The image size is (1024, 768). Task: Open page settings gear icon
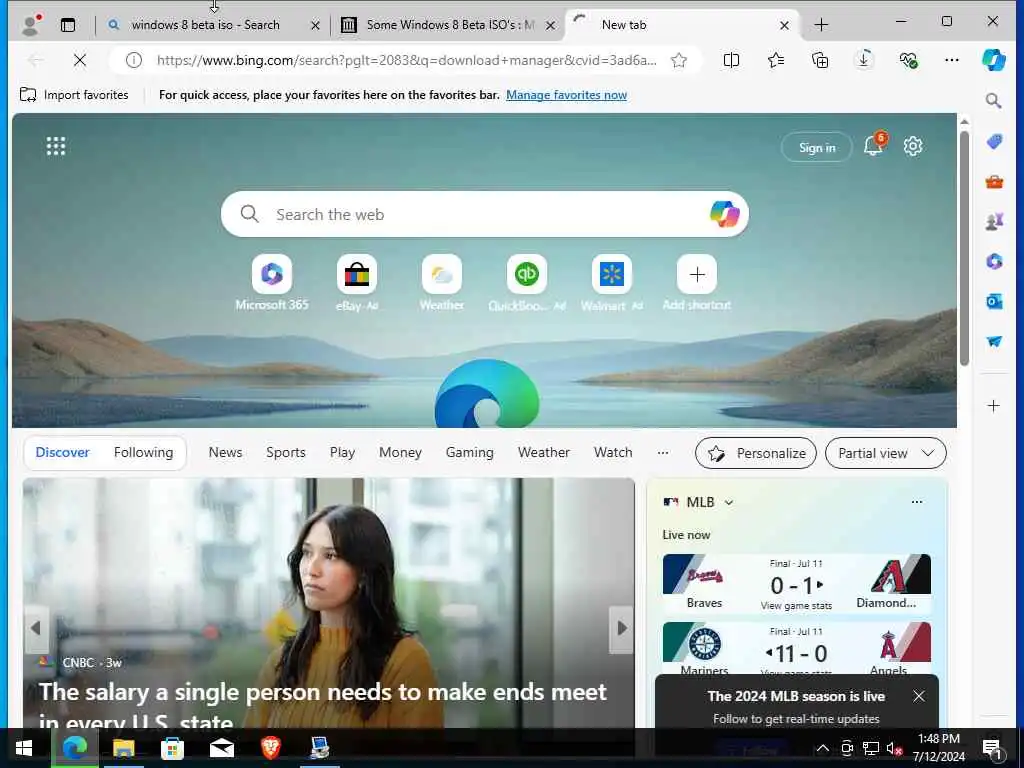pos(913,146)
